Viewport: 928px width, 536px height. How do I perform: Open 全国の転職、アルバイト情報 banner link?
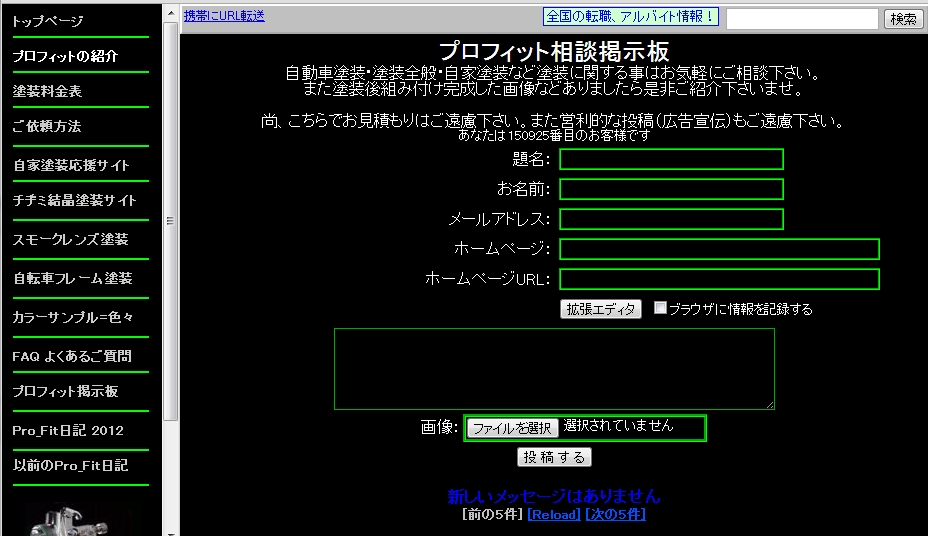point(631,17)
